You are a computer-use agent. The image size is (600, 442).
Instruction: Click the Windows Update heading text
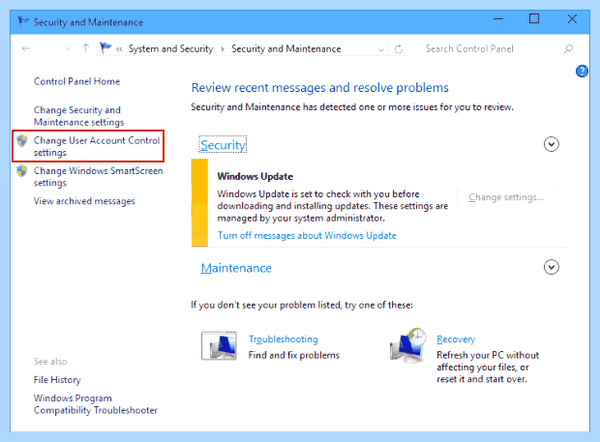pos(255,176)
